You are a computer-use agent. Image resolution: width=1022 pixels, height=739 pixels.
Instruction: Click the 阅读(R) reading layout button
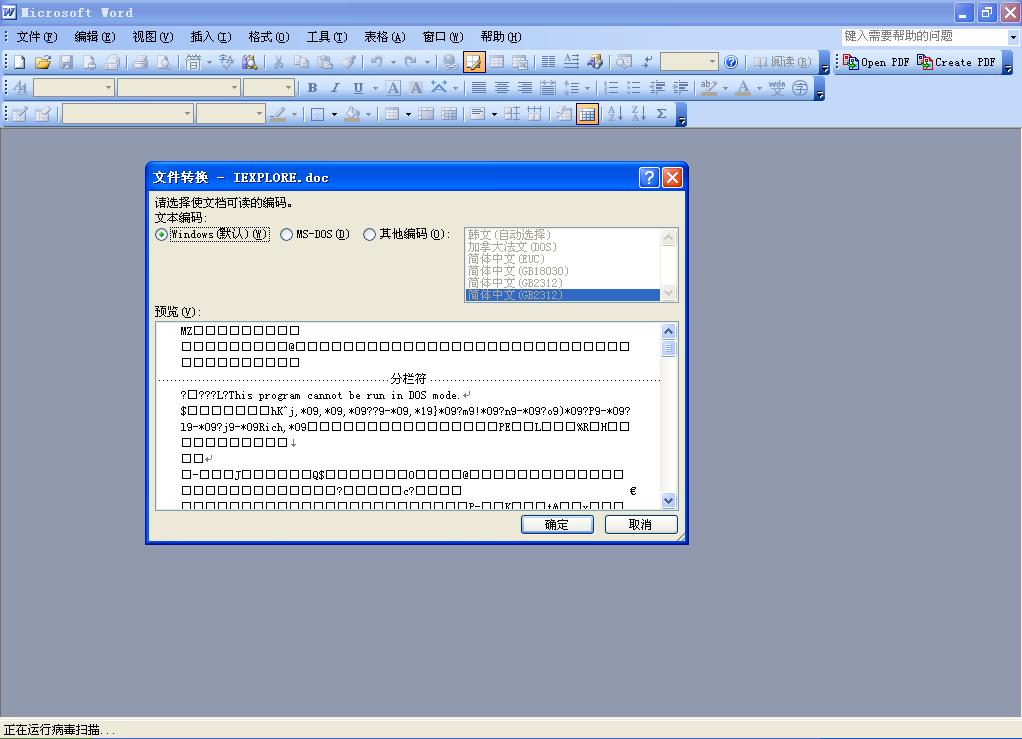[782, 62]
